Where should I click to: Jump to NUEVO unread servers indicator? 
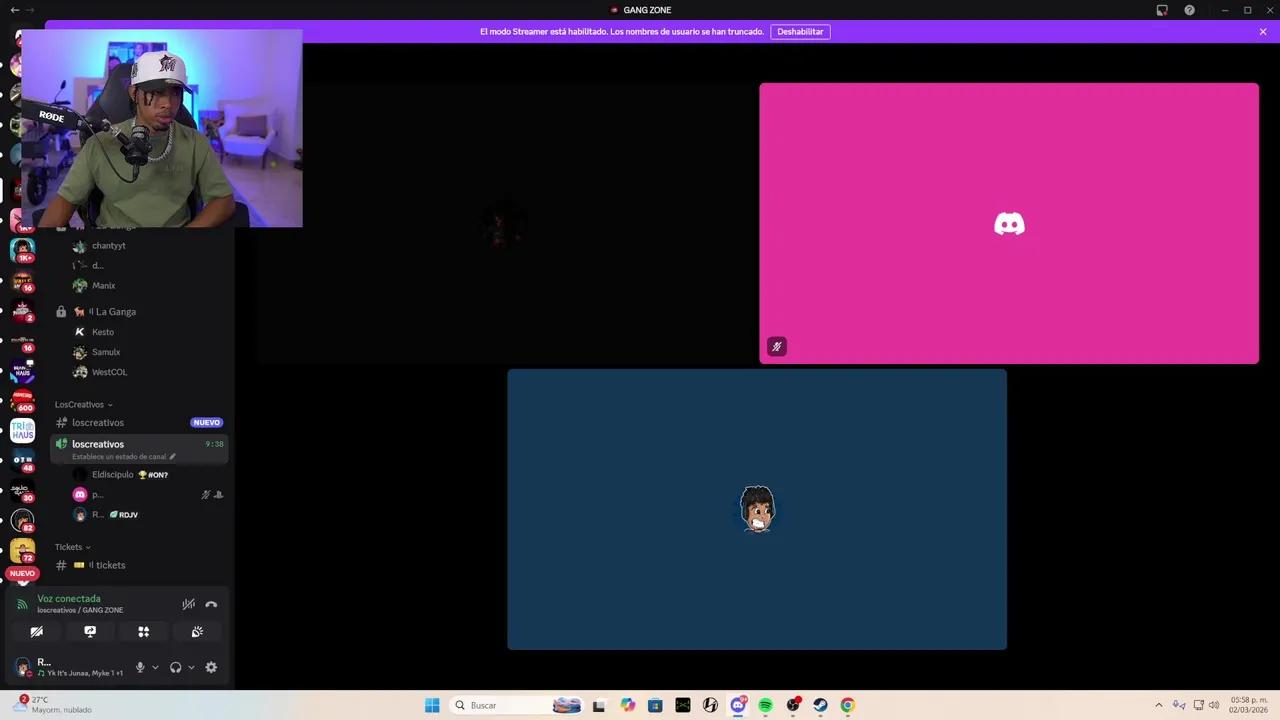(x=22, y=574)
